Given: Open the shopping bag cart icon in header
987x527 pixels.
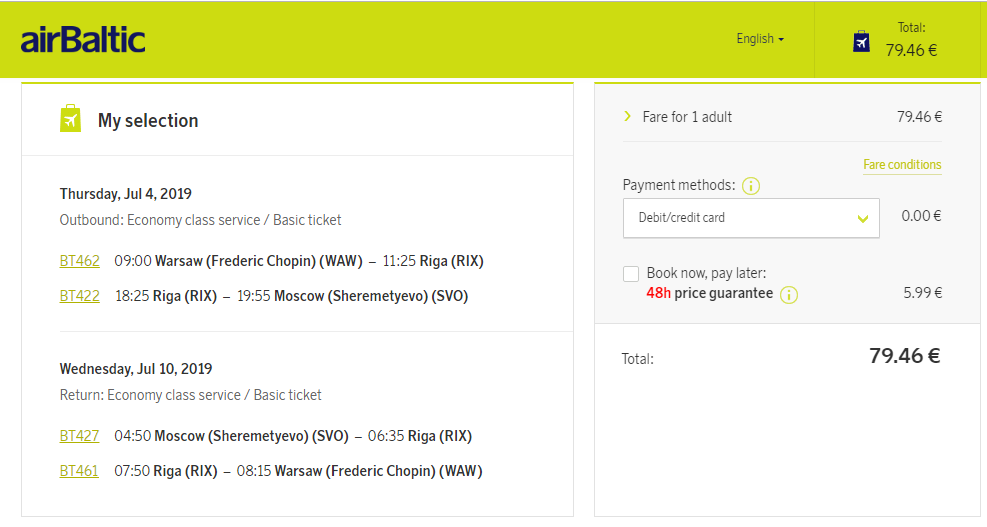Looking at the screenshot, I should pyautogui.click(x=861, y=42).
